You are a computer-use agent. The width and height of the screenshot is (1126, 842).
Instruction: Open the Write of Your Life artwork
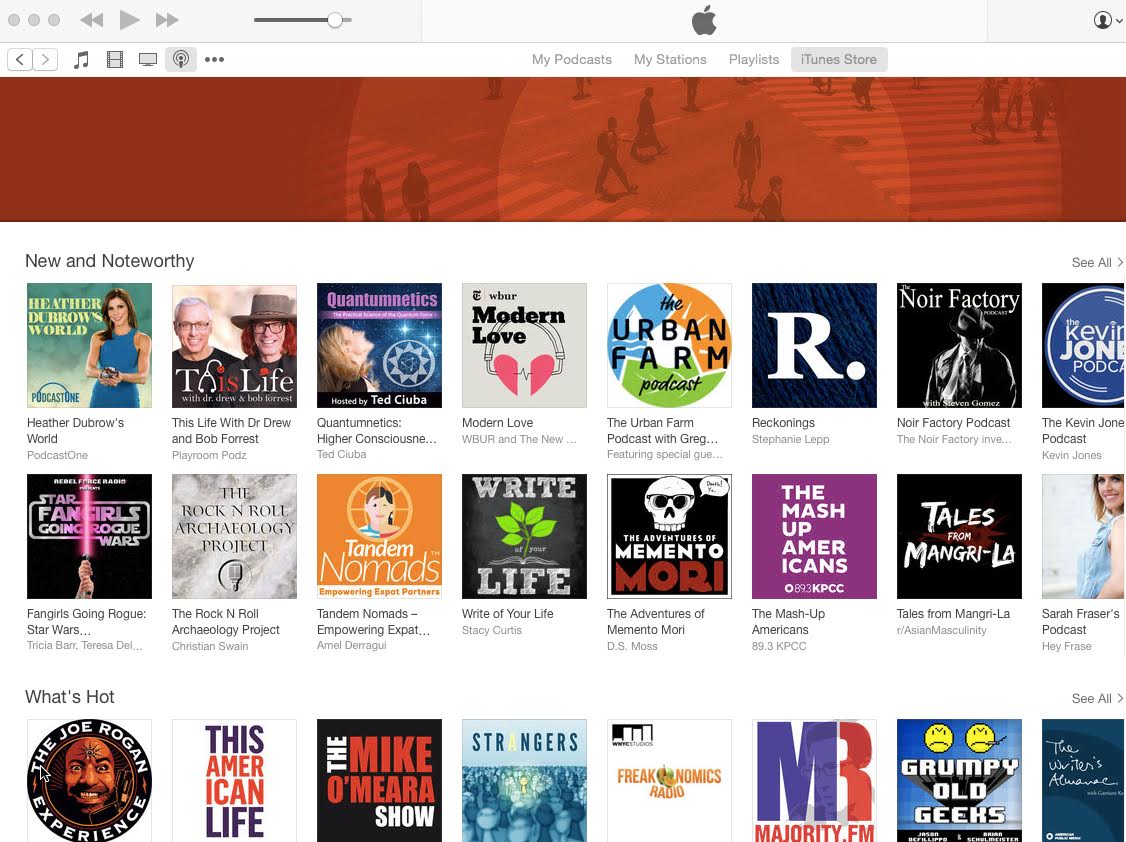tap(524, 536)
